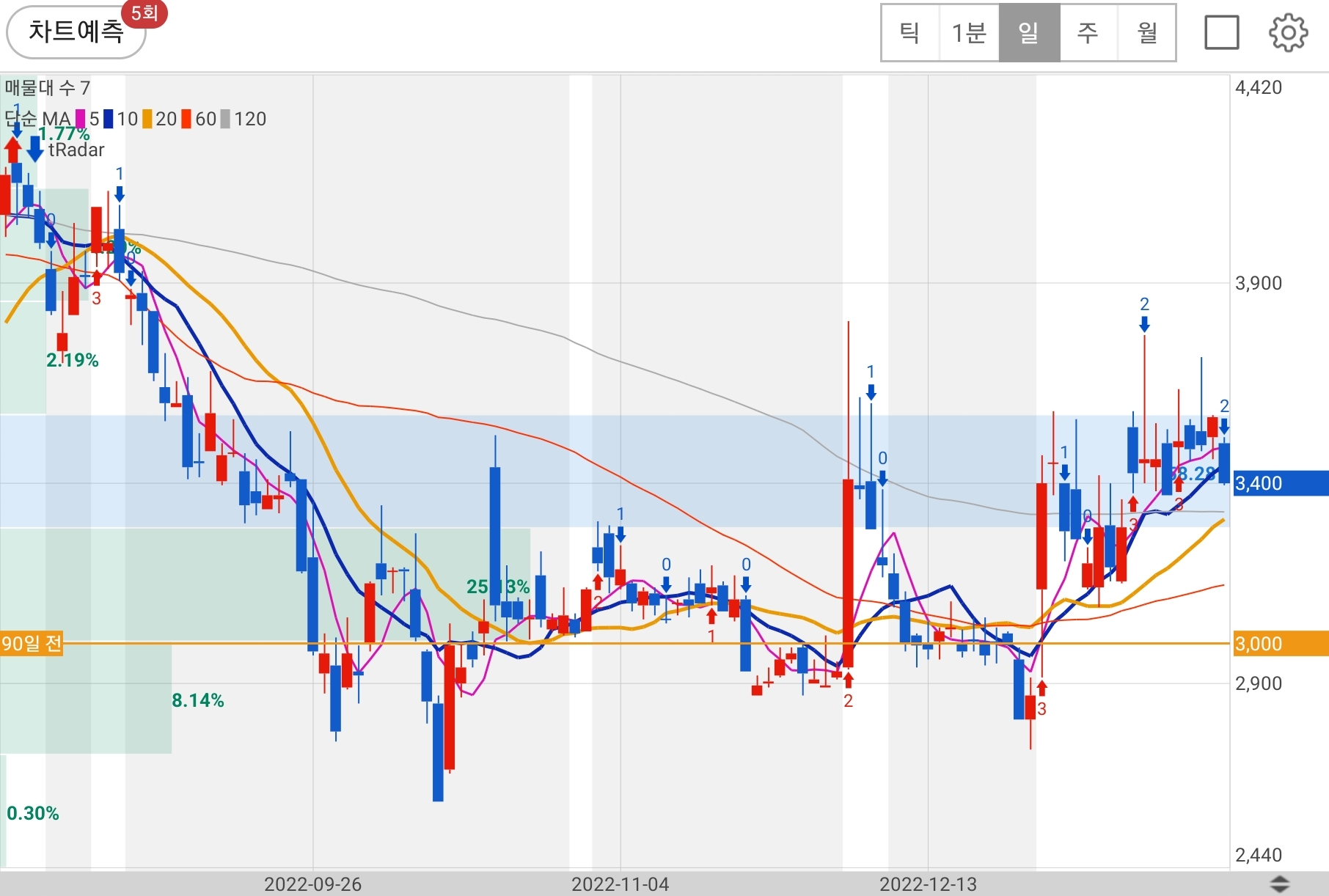Switch to the 틱 tick chart tab
Screen dimensions: 1329x896
tap(910, 33)
